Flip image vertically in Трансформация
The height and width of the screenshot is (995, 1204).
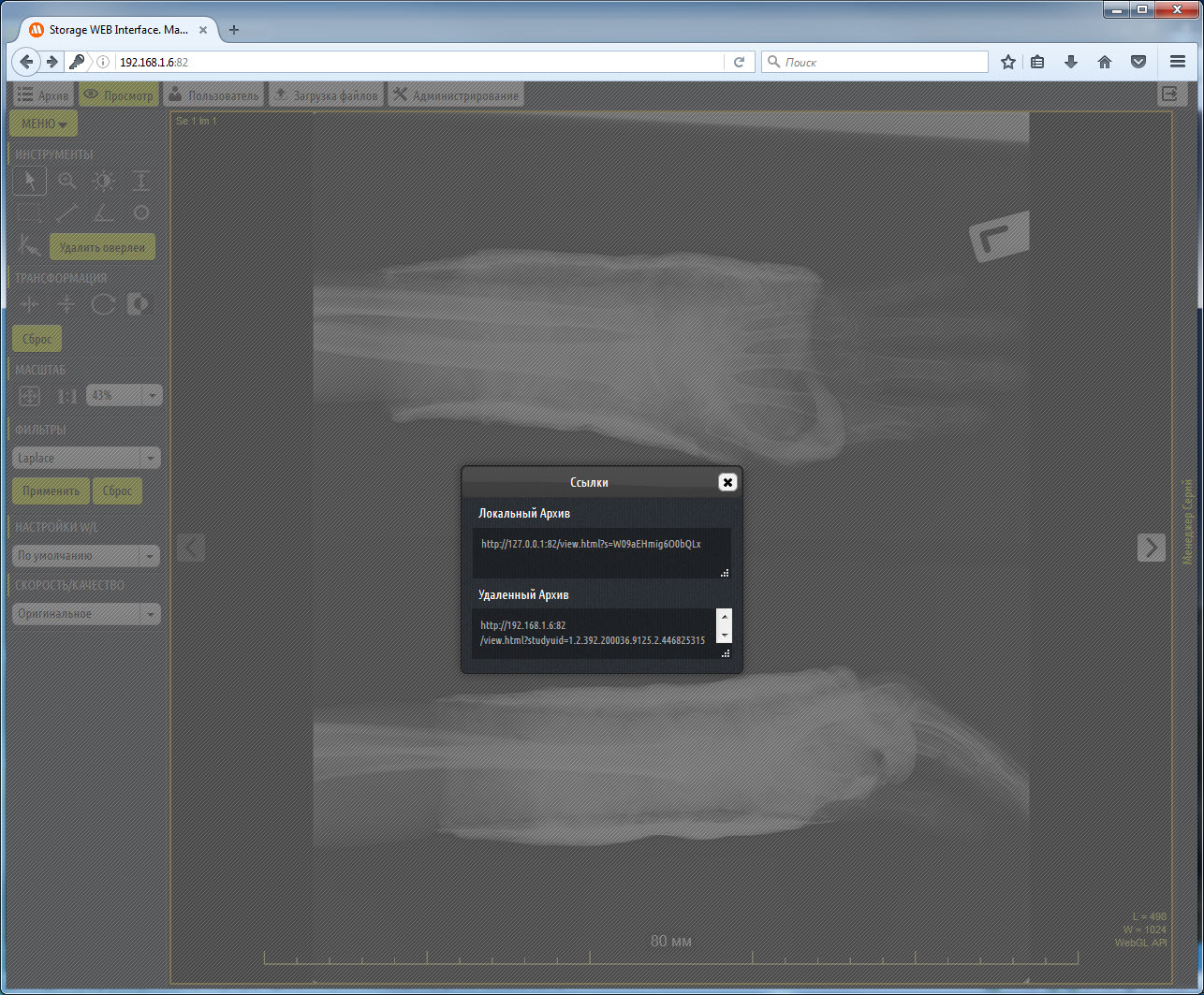coord(66,304)
